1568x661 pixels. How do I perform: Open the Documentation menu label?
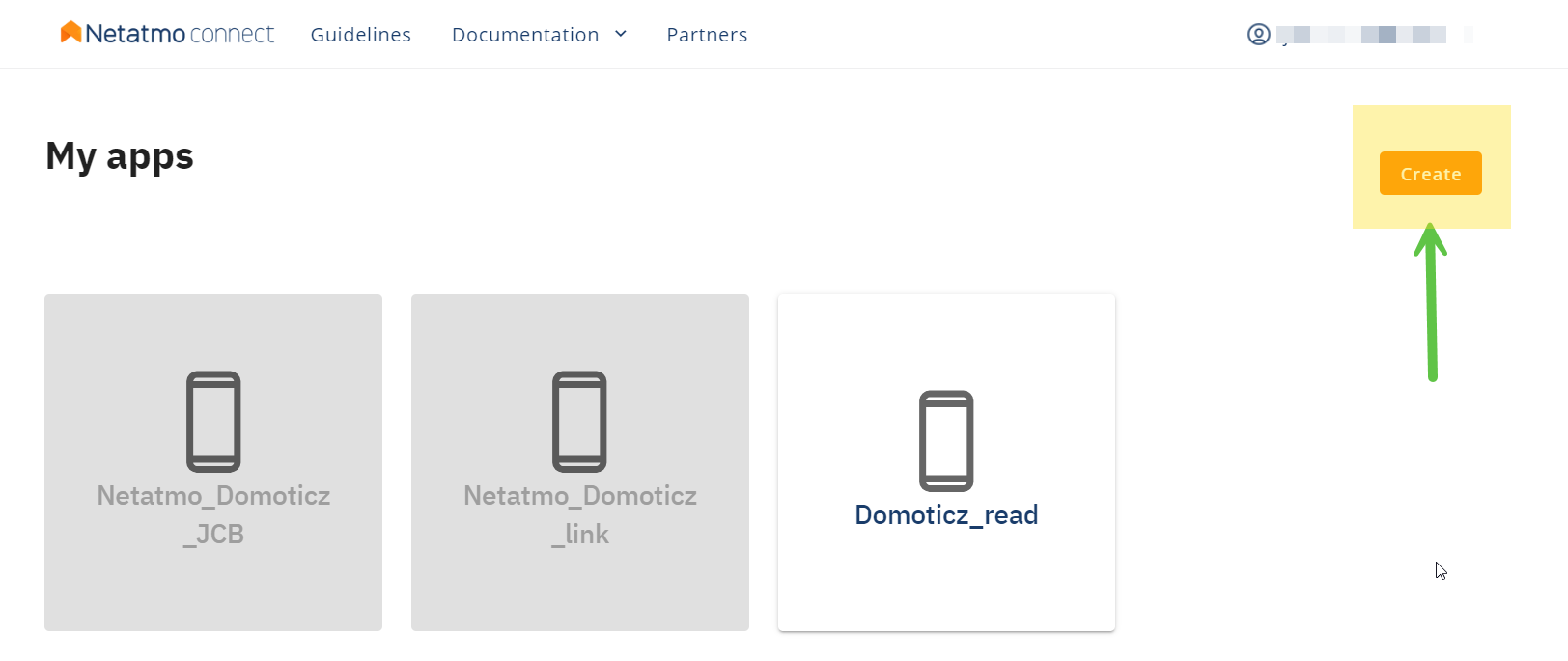[525, 35]
